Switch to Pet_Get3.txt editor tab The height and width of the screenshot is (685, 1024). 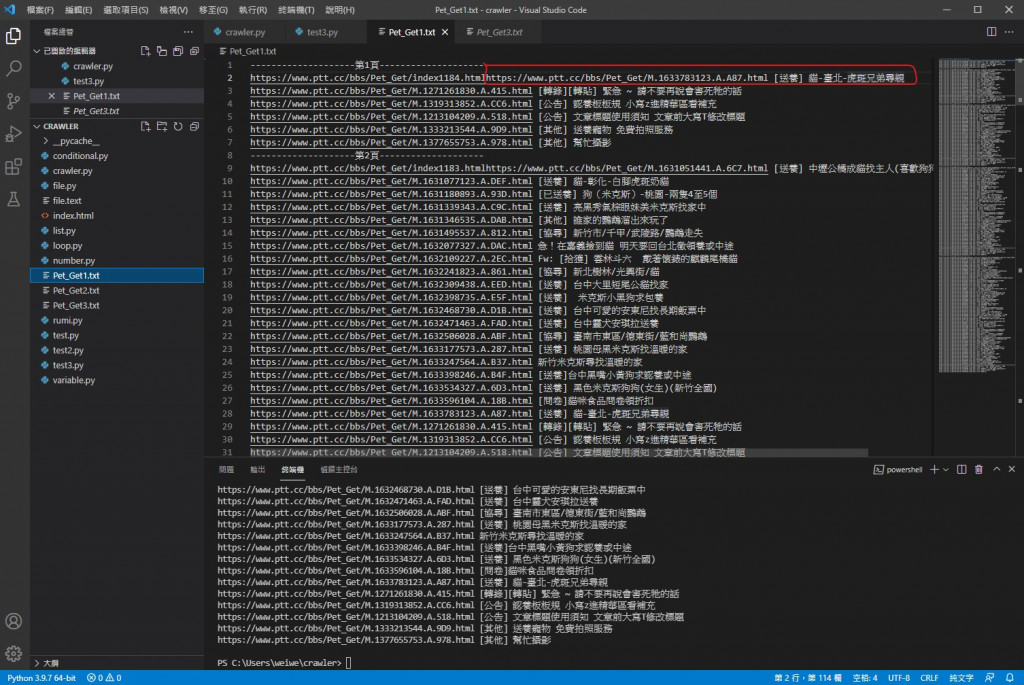496,32
